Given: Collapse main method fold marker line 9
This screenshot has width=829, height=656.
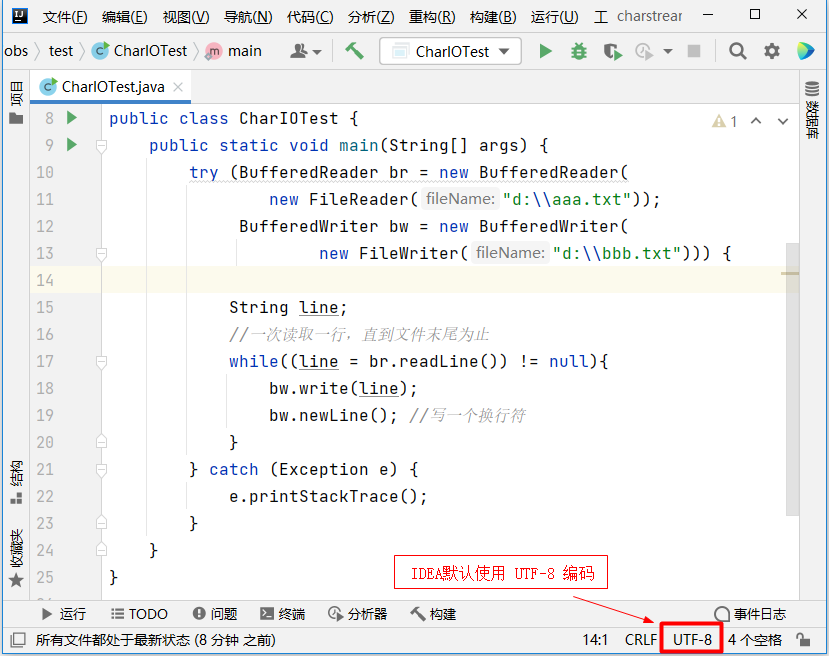Looking at the screenshot, I should coord(102,145).
